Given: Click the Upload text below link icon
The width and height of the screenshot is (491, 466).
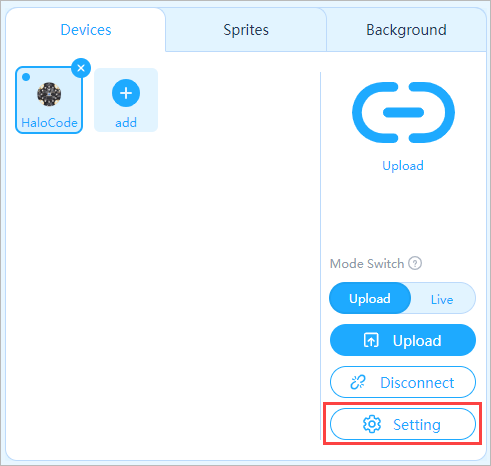Looking at the screenshot, I should click(403, 166).
